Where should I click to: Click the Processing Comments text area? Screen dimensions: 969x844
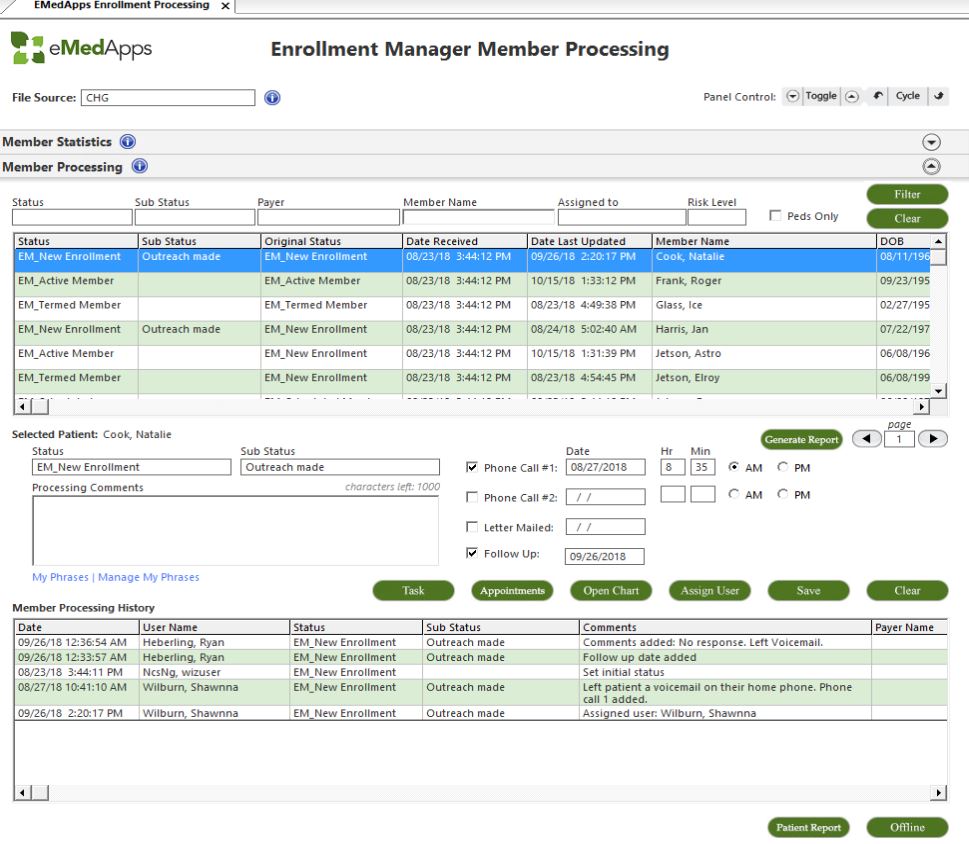(x=235, y=531)
